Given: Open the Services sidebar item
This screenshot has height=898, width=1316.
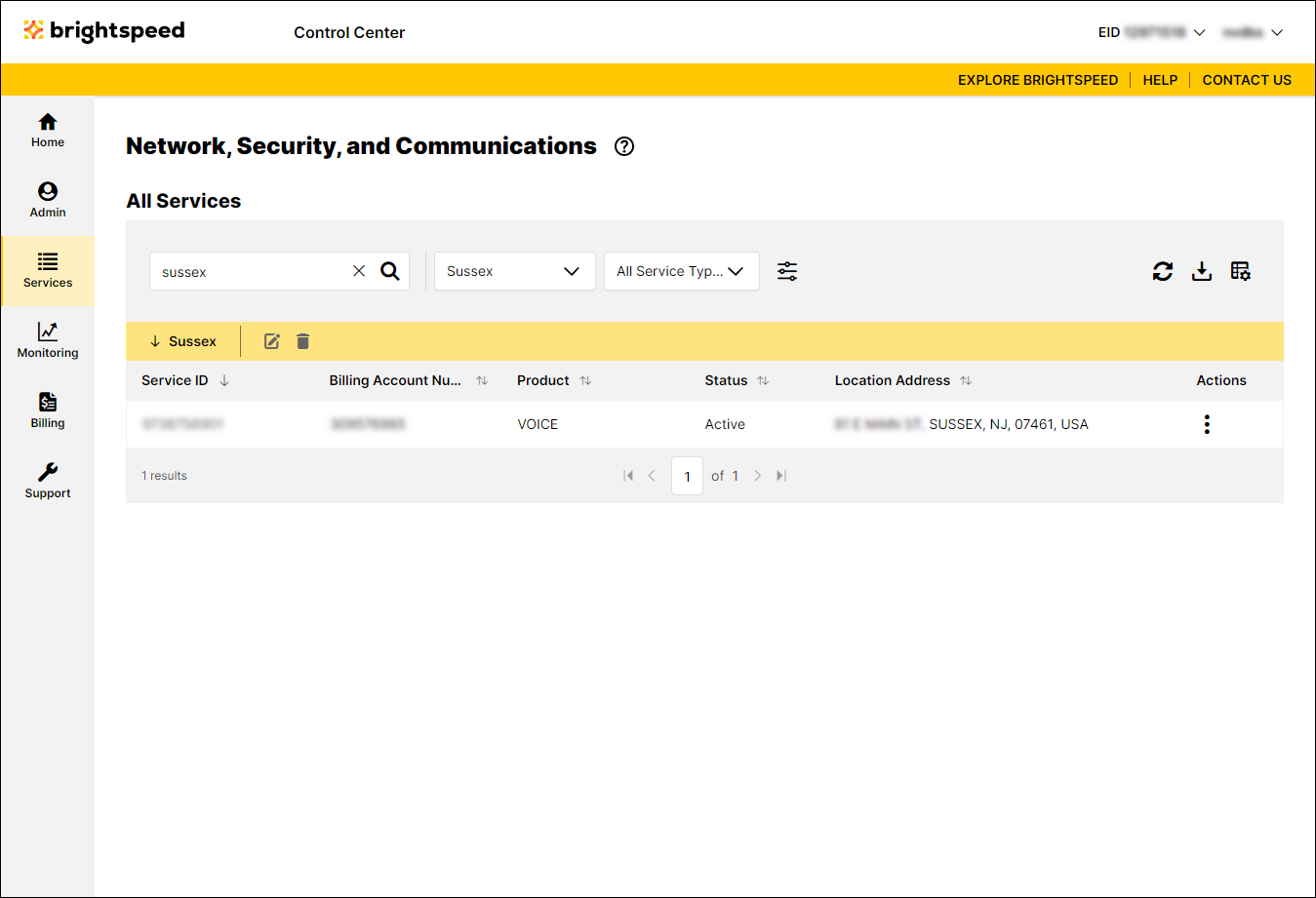Looking at the screenshot, I should click(x=48, y=271).
